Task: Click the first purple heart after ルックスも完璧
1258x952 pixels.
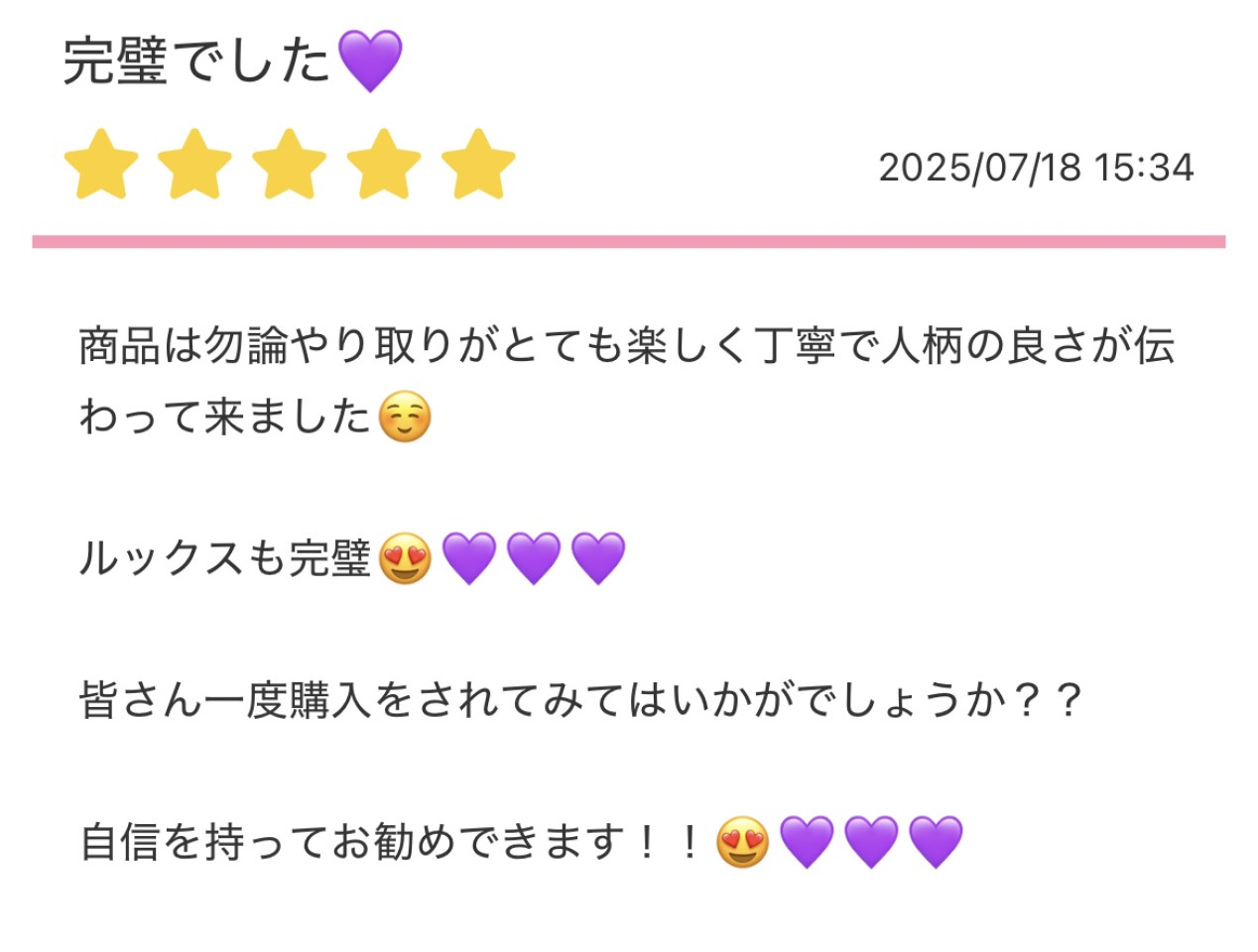Action: (x=469, y=558)
